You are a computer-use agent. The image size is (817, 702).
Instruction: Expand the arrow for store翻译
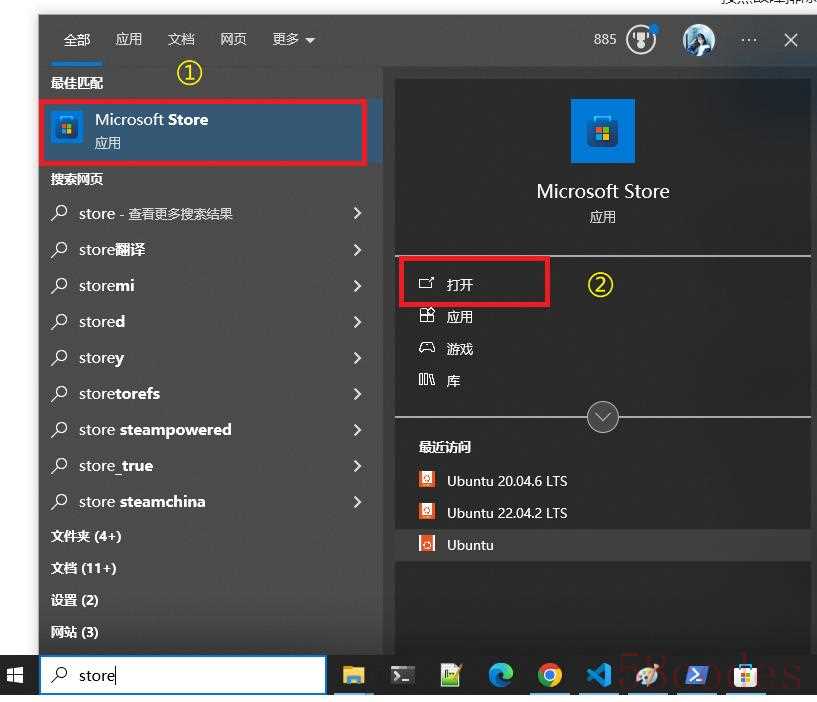pyautogui.click(x=357, y=250)
